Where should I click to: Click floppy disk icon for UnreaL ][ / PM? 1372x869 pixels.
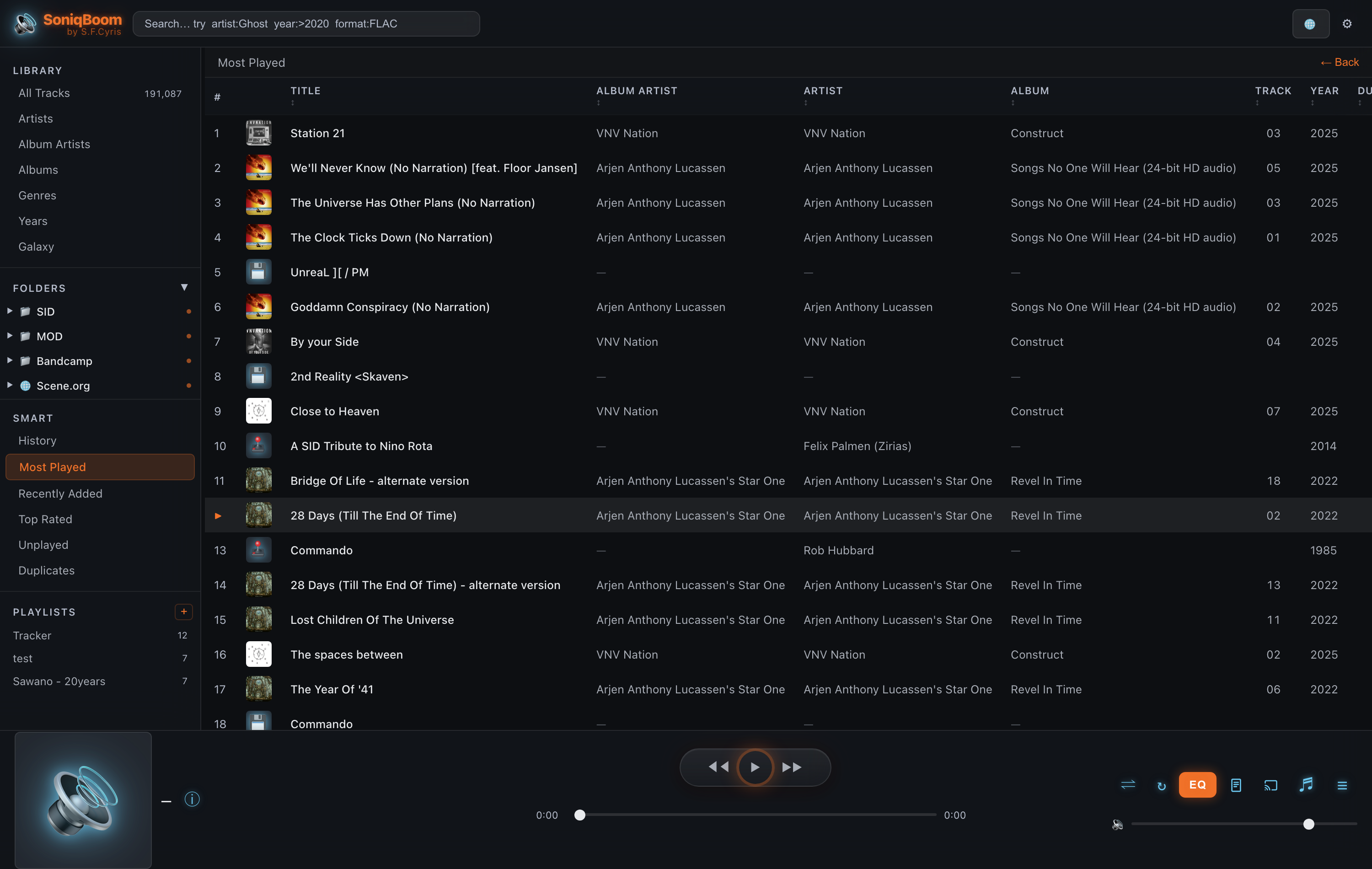(259, 272)
